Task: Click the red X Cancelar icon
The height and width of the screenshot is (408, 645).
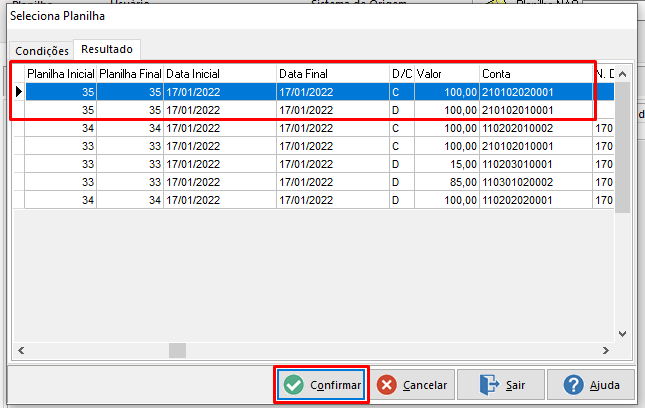Action: 386,385
